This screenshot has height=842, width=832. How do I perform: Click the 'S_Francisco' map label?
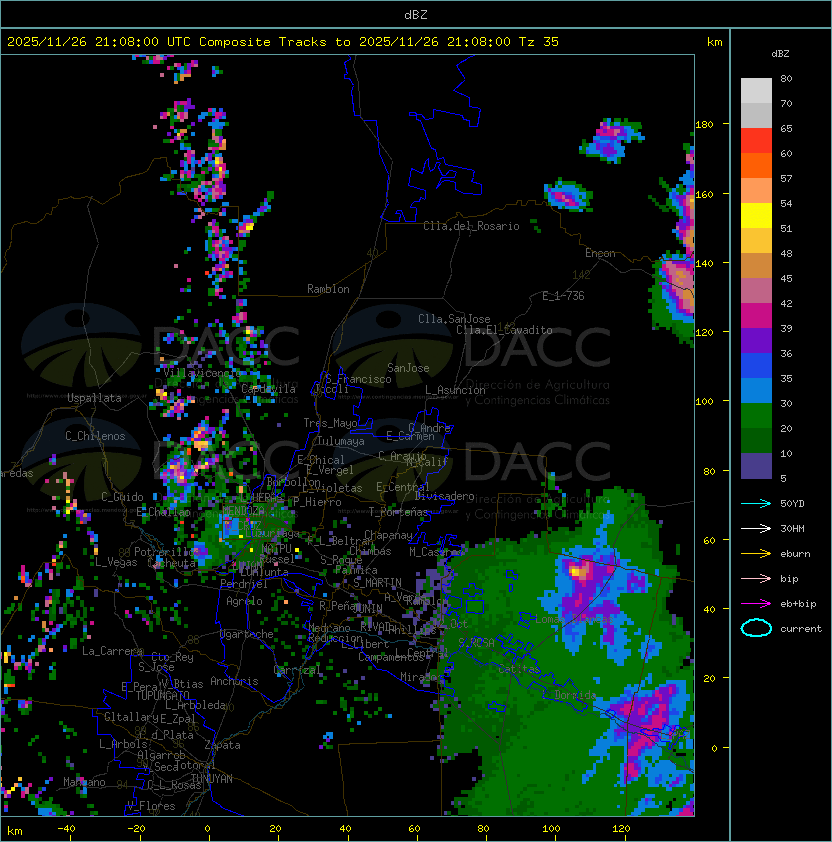point(358,379)
